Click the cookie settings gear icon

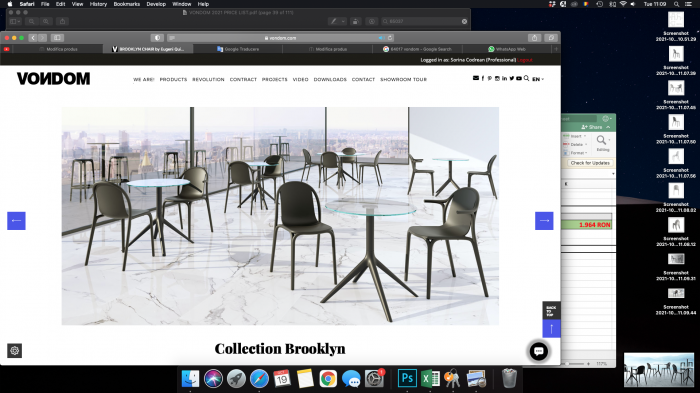point(14,351)
